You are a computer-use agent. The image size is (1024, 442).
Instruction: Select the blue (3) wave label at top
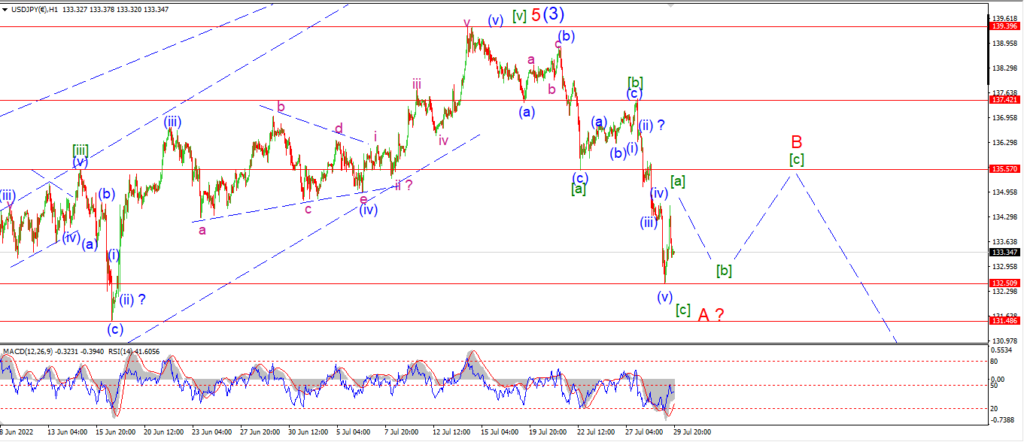coord(554,14)
